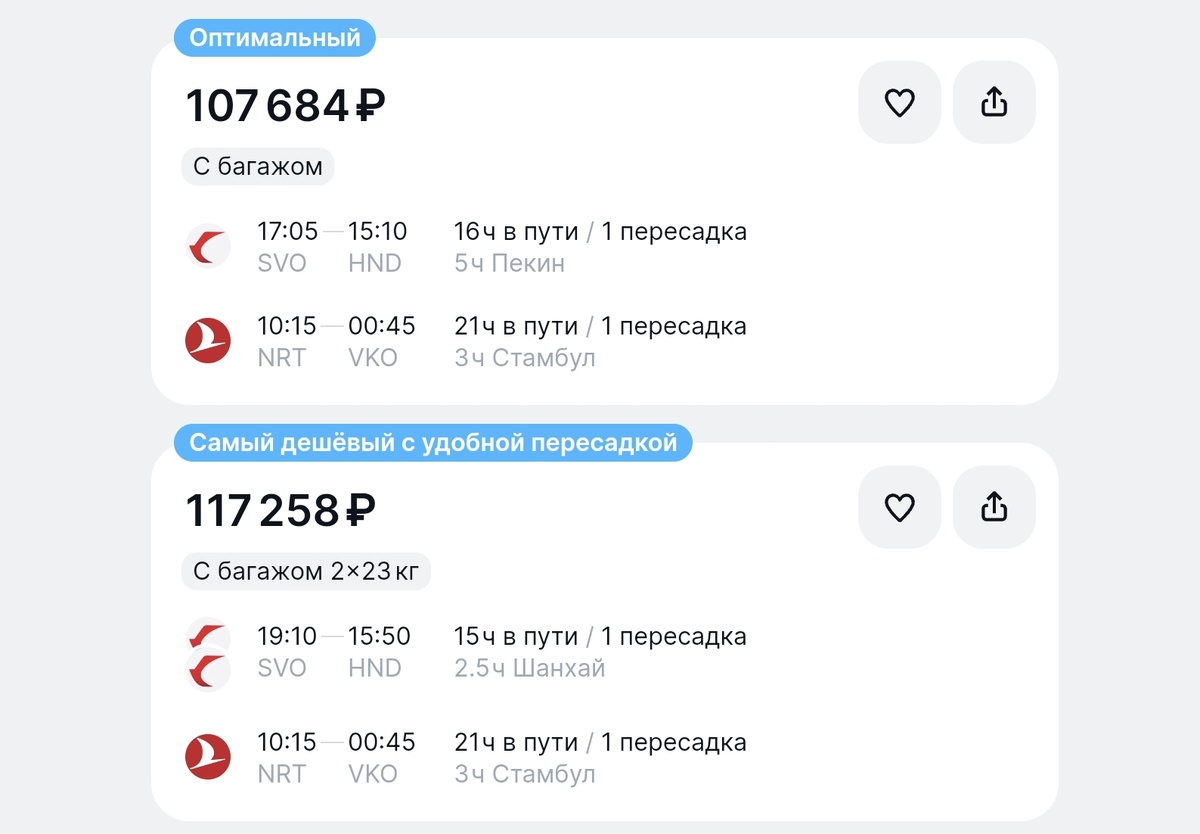Screen dimensions: 1200x834
Task: Click the 107 684 ₽ price to open the offer
Action: pyautogui.click(x=287, y=102)
